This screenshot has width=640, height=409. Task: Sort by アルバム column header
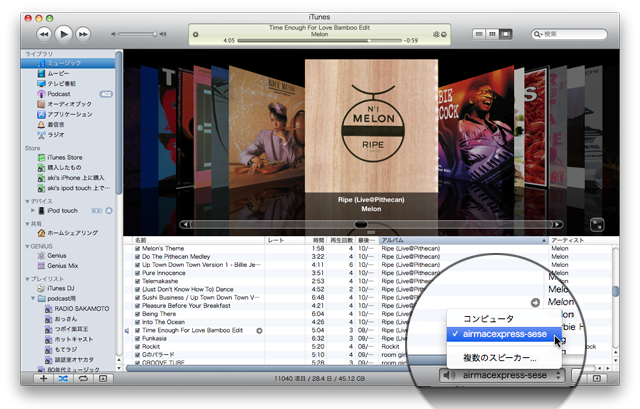pos(463,240)
